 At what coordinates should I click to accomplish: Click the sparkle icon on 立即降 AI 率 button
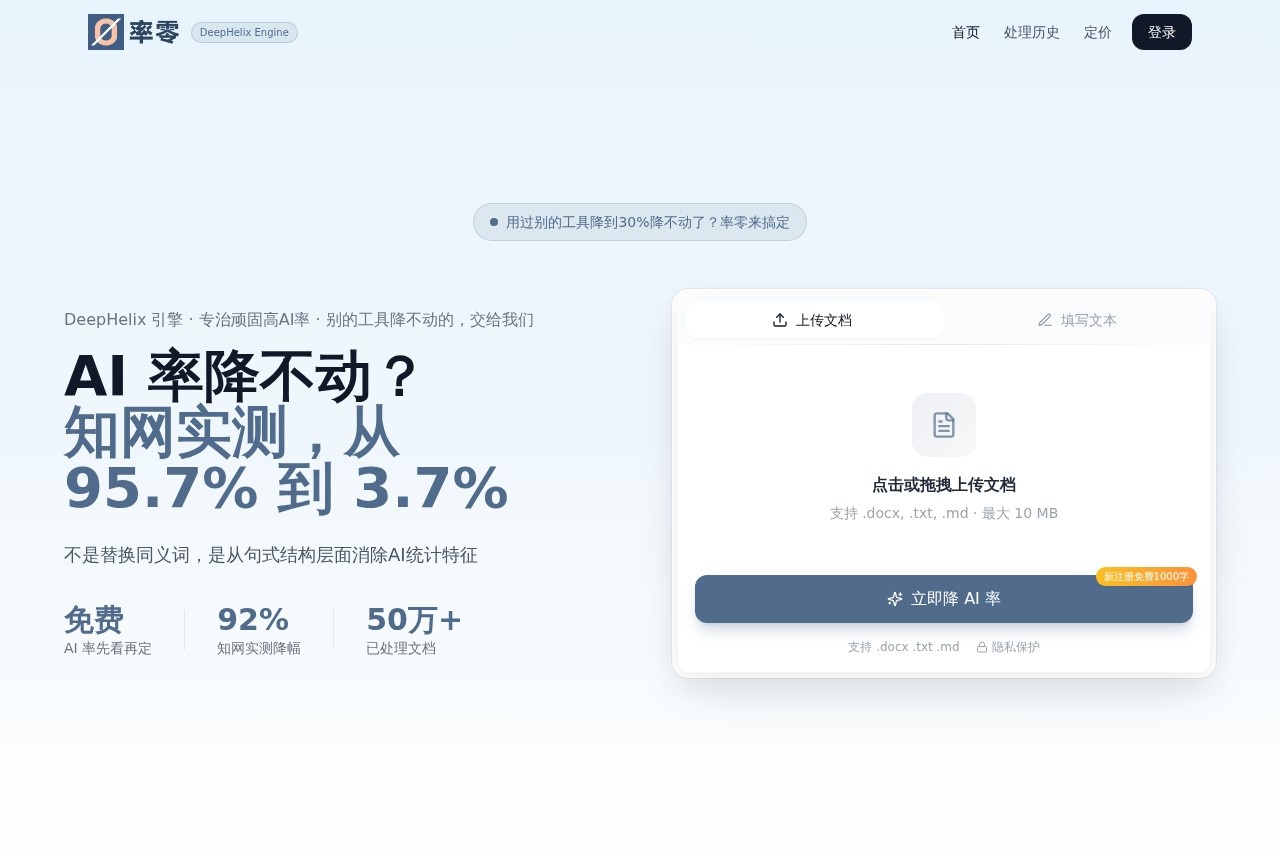[x=895, y=599]
